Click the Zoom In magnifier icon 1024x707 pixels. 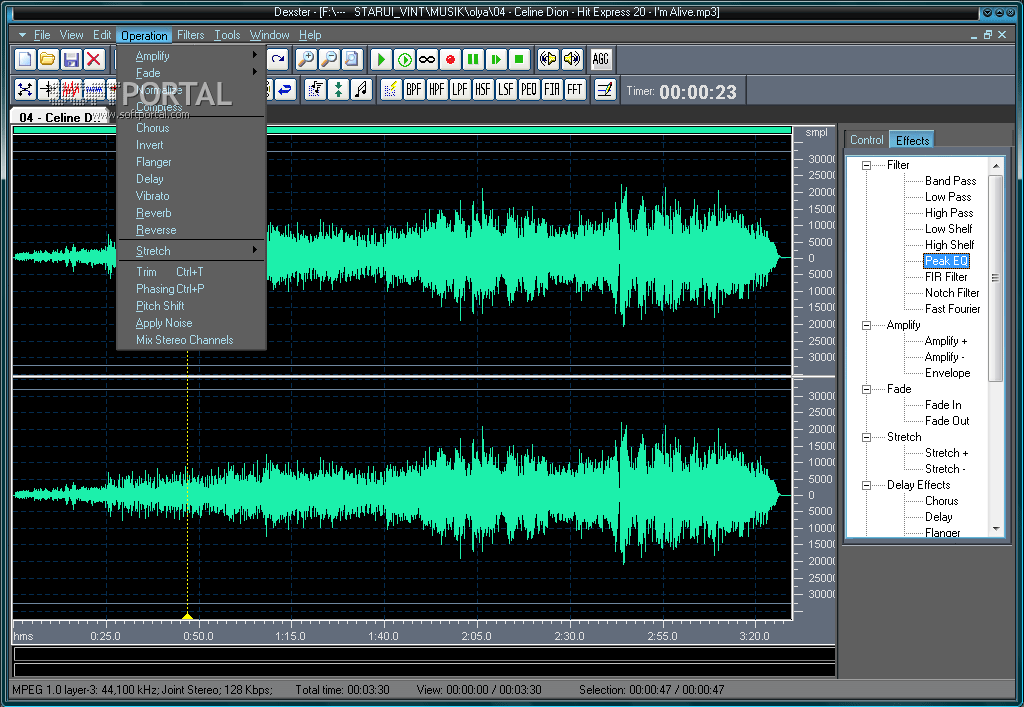[306, 59]
